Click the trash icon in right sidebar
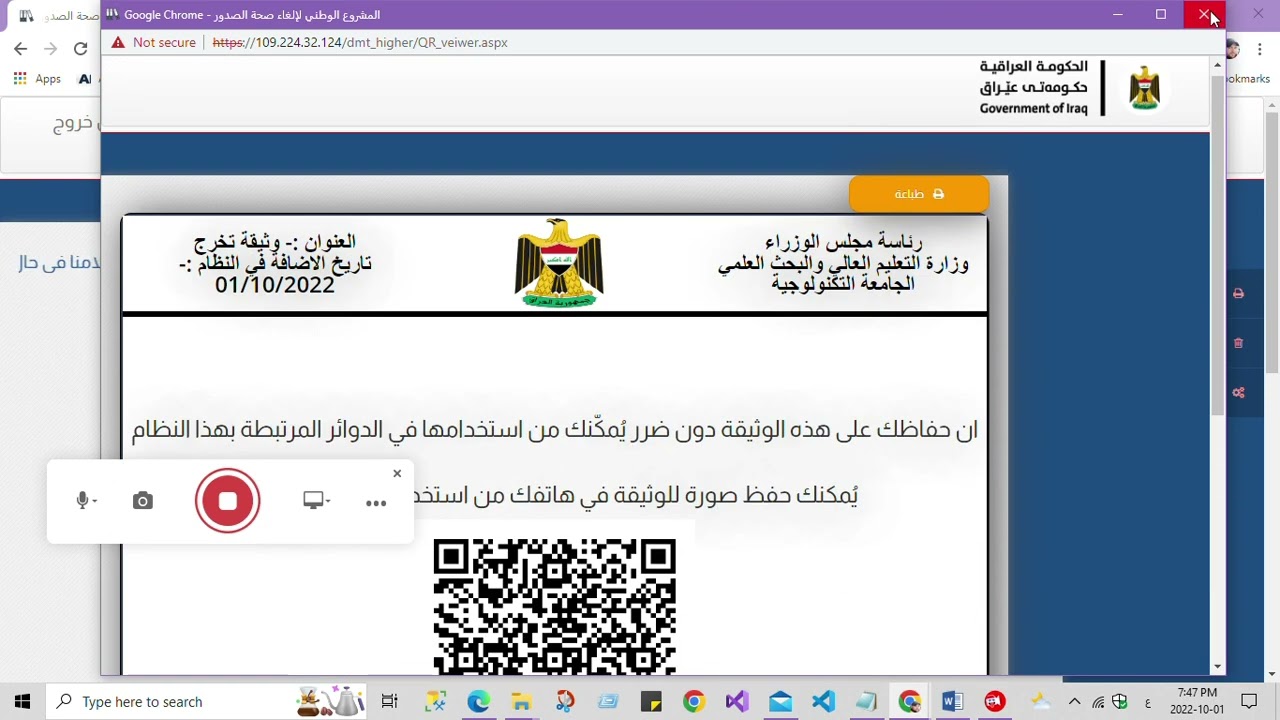The width and height of the screenshot is (1280, 720). pos(1238,343)
